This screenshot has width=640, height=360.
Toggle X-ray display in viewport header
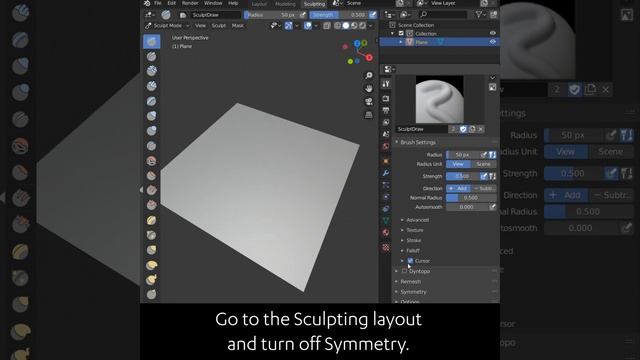tap(327, 26)
